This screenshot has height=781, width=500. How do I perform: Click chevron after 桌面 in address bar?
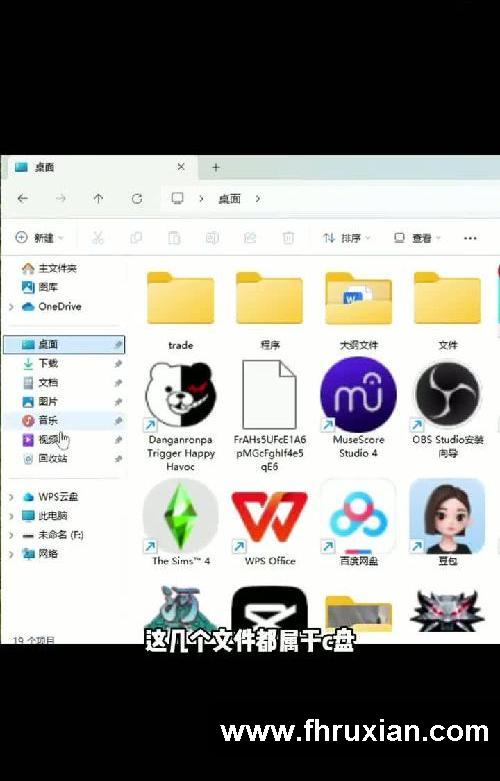pos(257,199)
